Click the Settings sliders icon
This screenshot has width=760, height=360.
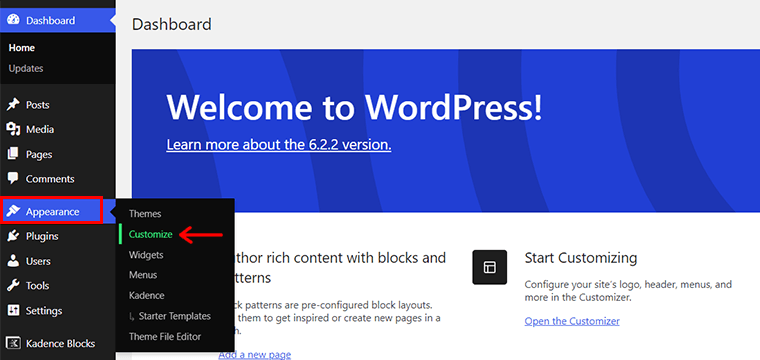coord(14,310)
